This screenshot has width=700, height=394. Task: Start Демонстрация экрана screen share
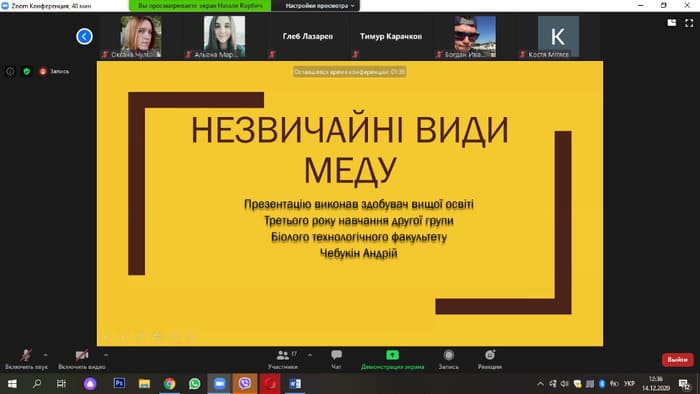click(x=392, y=359)
